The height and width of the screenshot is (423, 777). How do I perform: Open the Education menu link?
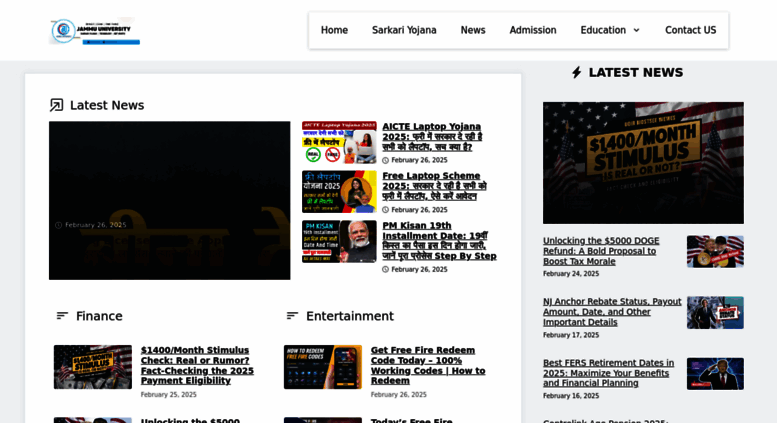click(603, 30)
